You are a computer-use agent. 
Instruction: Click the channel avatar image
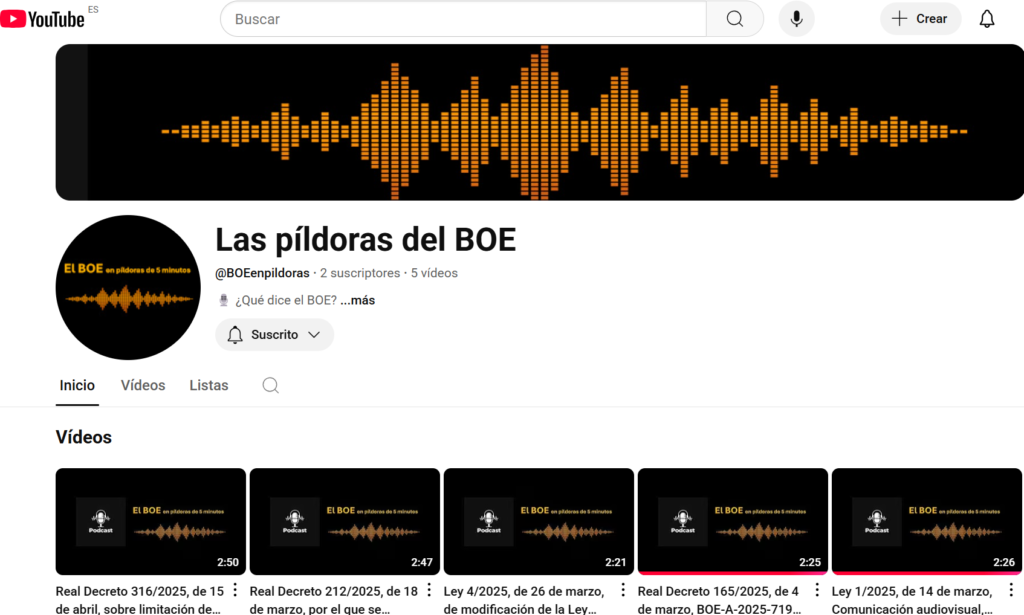[128, 287]
